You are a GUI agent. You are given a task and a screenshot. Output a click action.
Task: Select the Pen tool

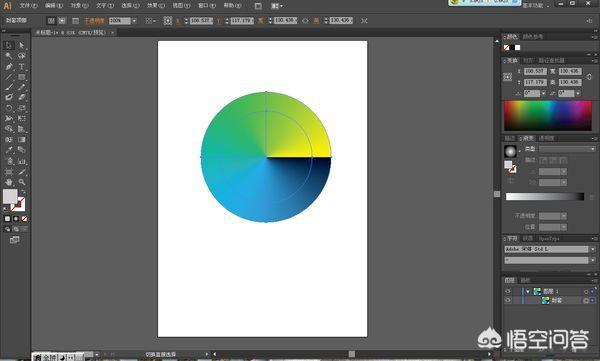(9, 67)
